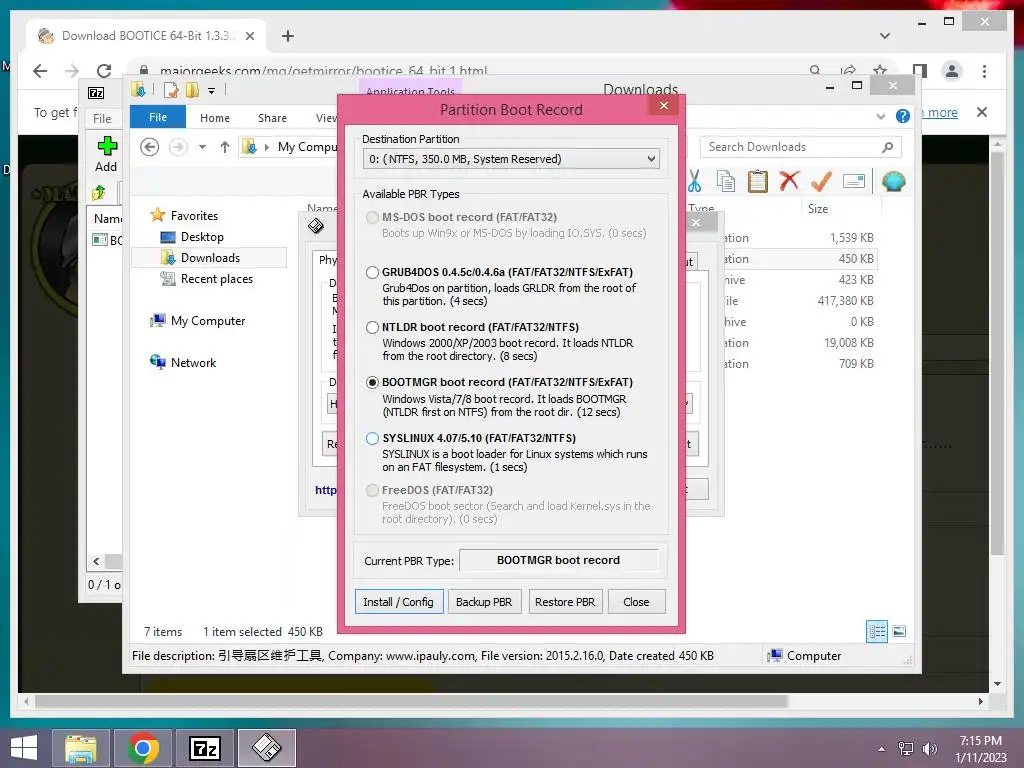
Task: Click the Size column header in Explorer
Action: click(x=818, y=209)
